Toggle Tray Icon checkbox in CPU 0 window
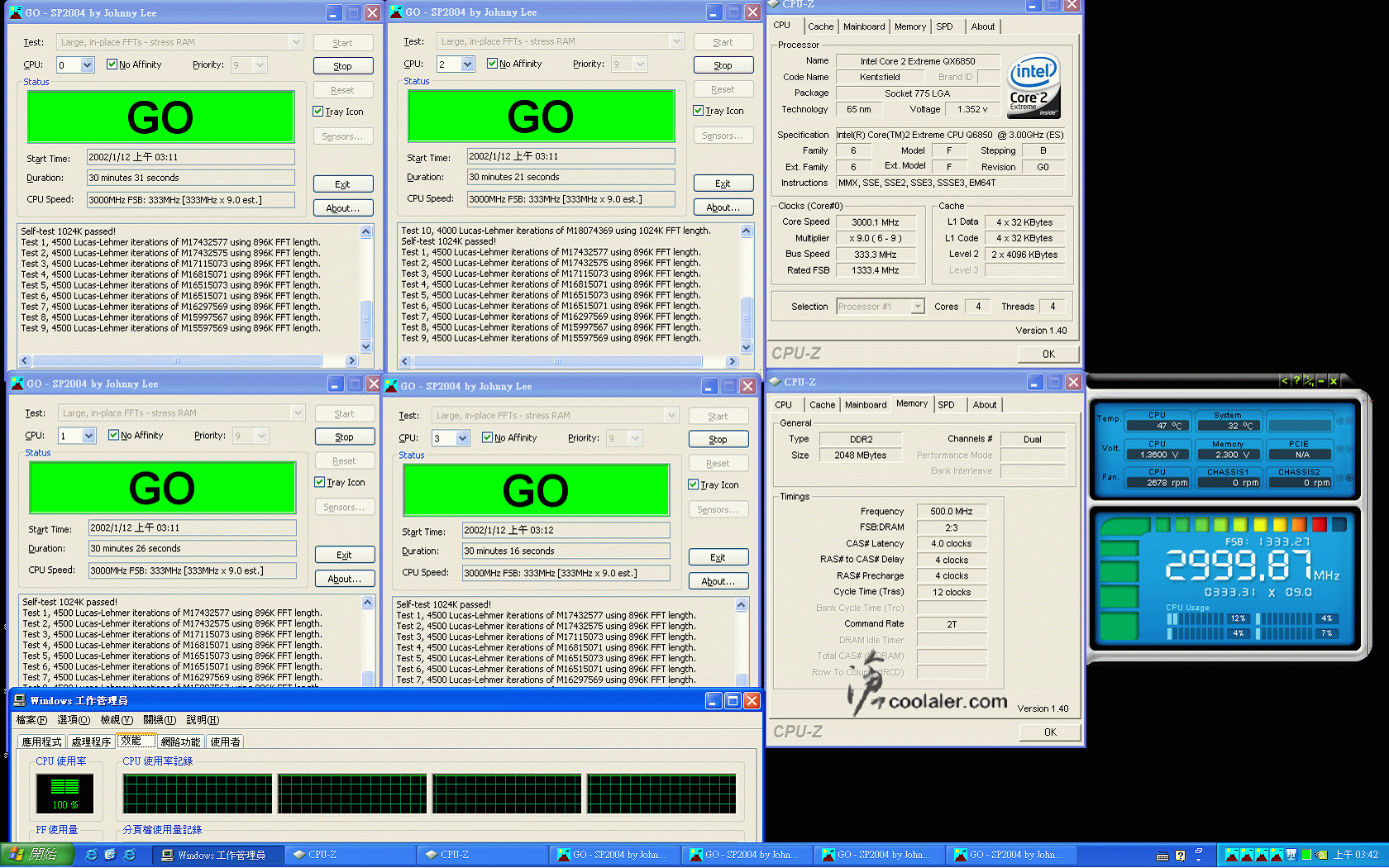 click(x=318, y=112)
